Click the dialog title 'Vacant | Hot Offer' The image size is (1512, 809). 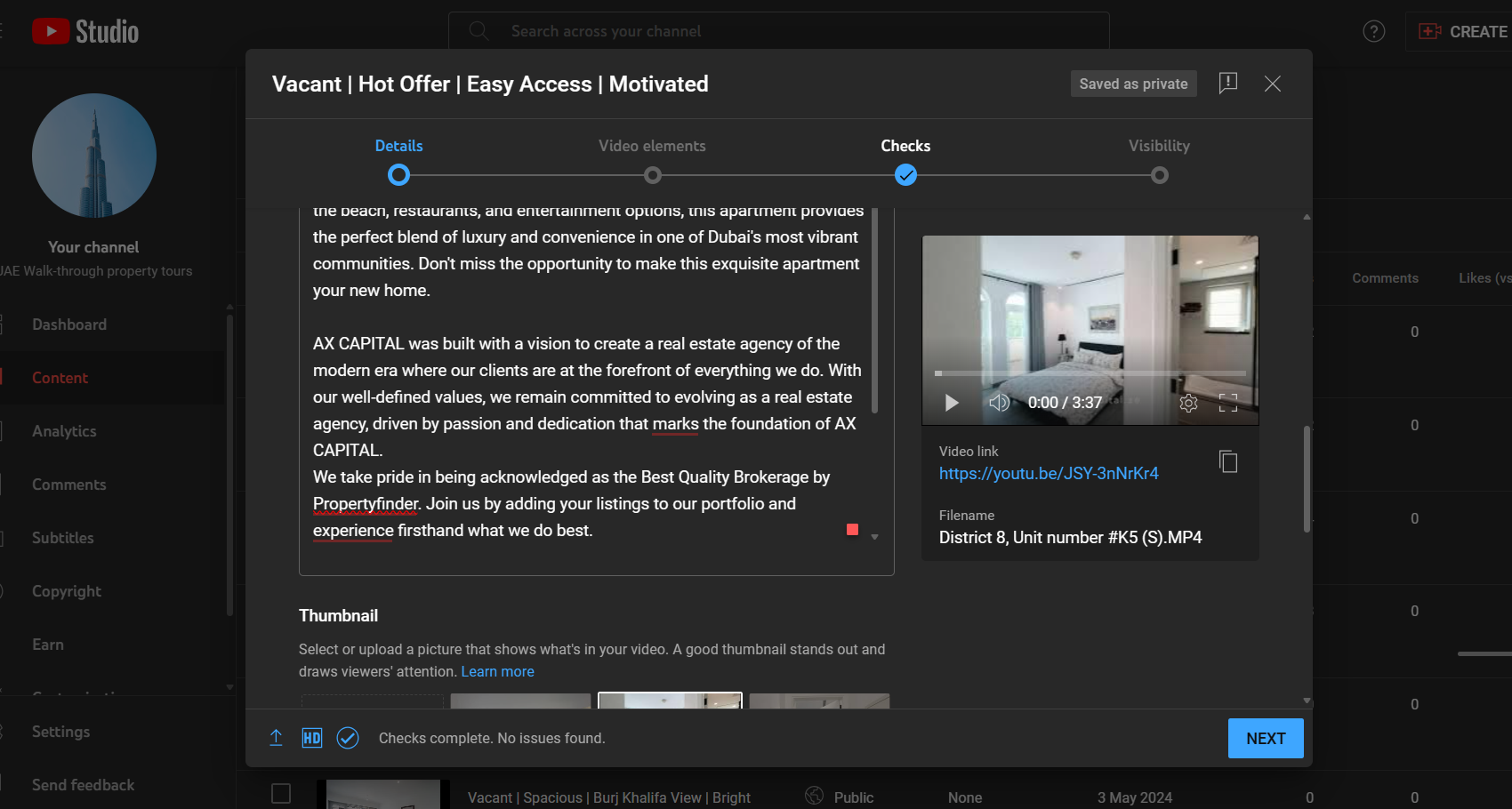[490, 84]
